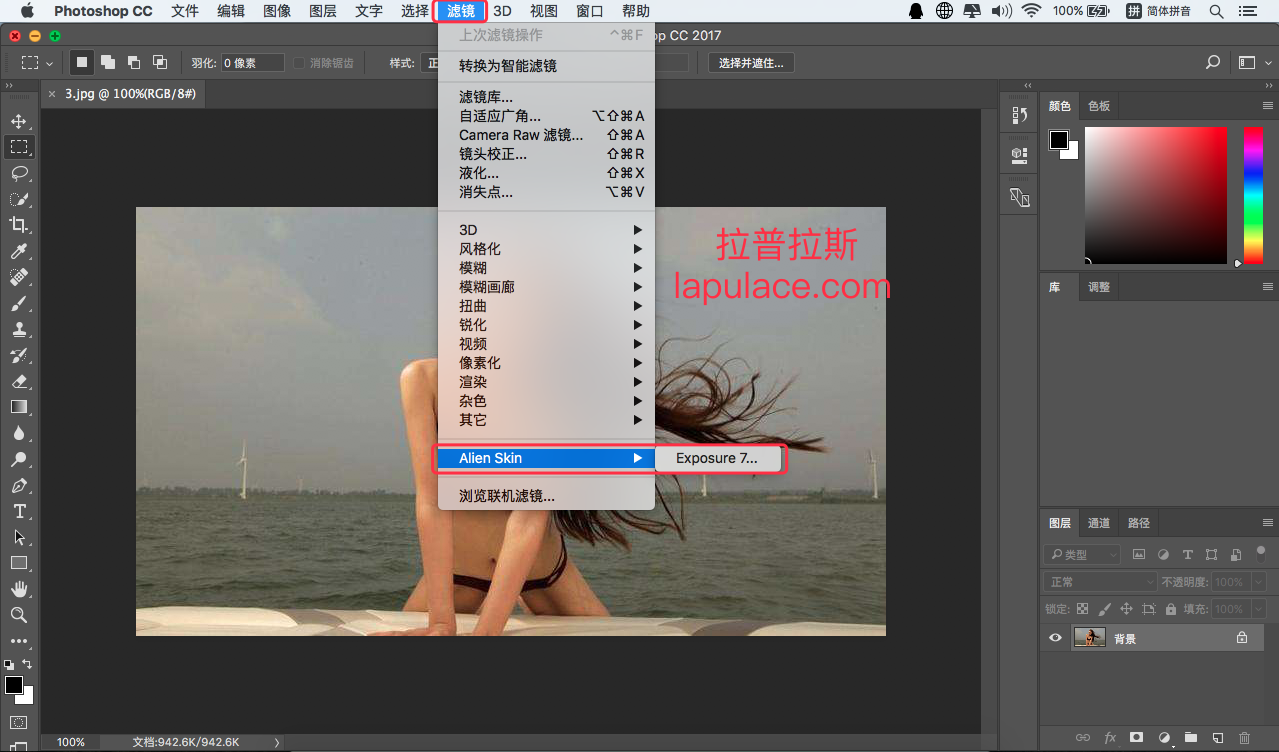This screenshot has width=1279, height=752.
Task: Choose the Eyedropper tool
Action: tap(18, 251)
